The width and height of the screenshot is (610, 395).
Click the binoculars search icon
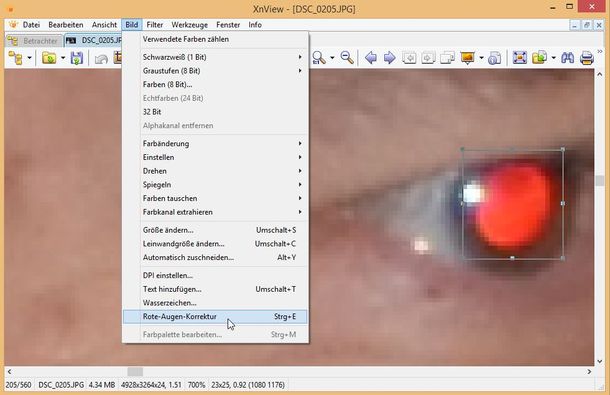pos(568,58)
